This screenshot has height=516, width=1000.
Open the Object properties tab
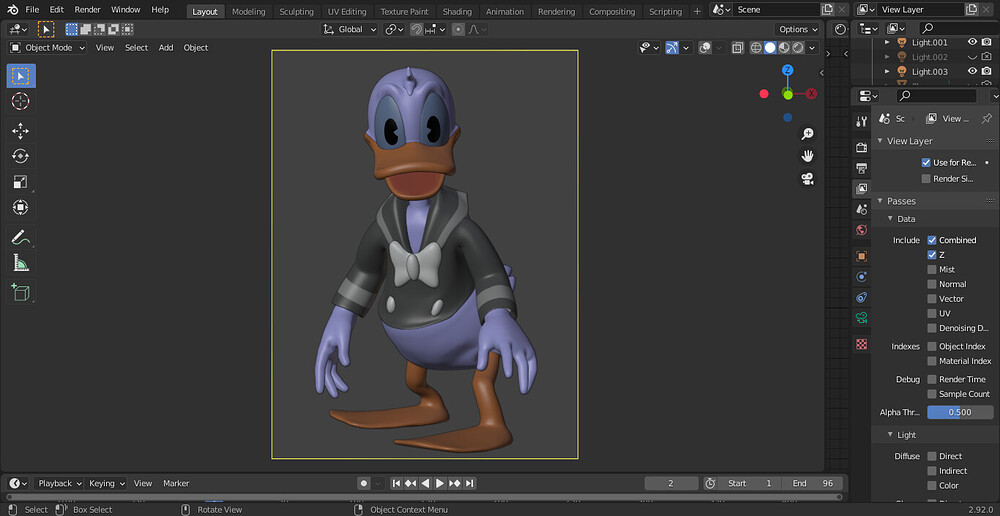862,256
